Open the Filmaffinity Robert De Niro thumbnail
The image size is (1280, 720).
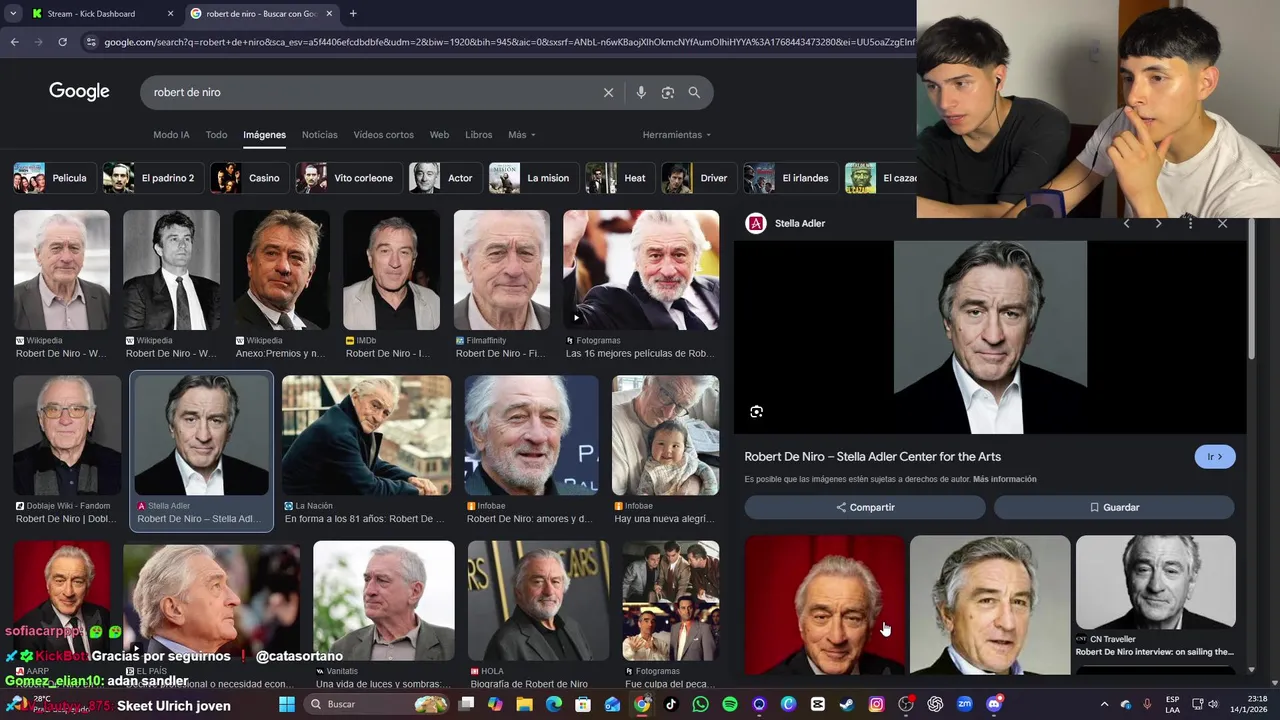(501, 270)
